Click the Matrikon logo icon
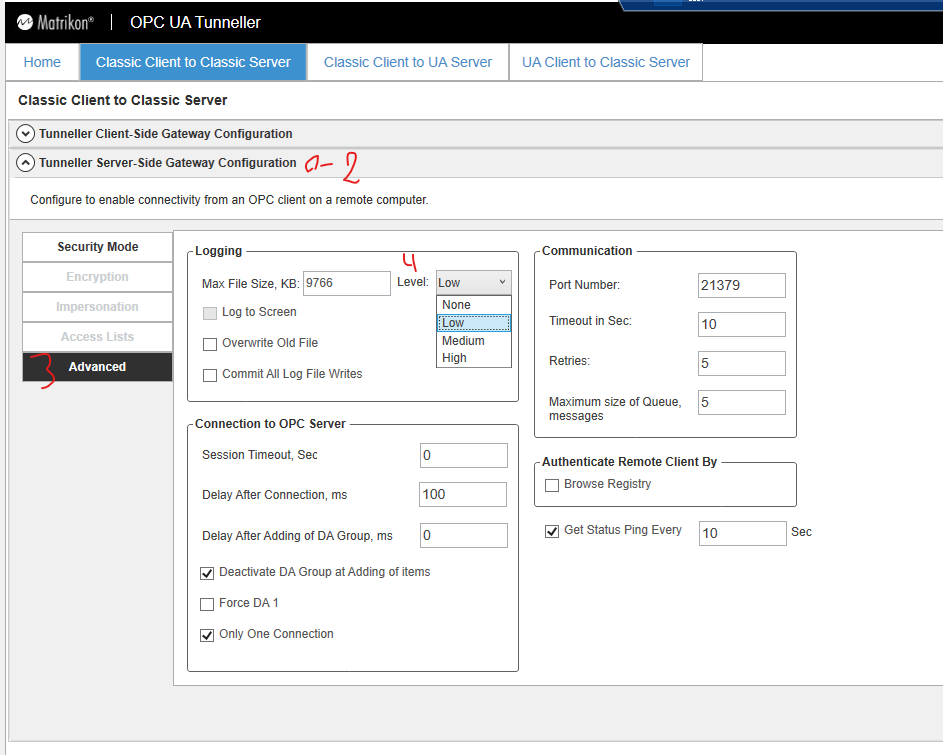The height and width of the screenshot is (755, 943). coord(25,22)
